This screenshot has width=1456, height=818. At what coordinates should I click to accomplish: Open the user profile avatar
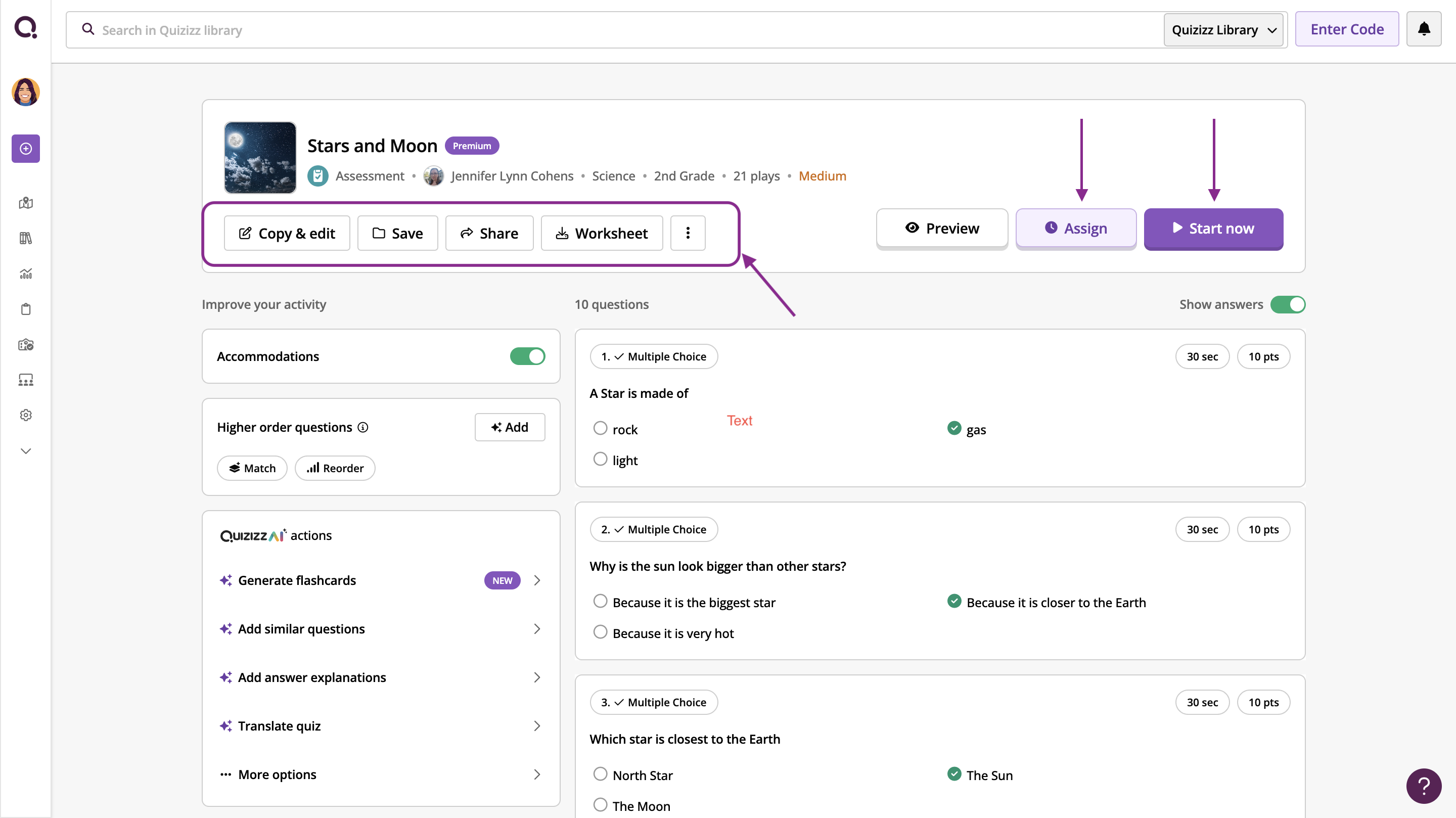coord(25,92)
